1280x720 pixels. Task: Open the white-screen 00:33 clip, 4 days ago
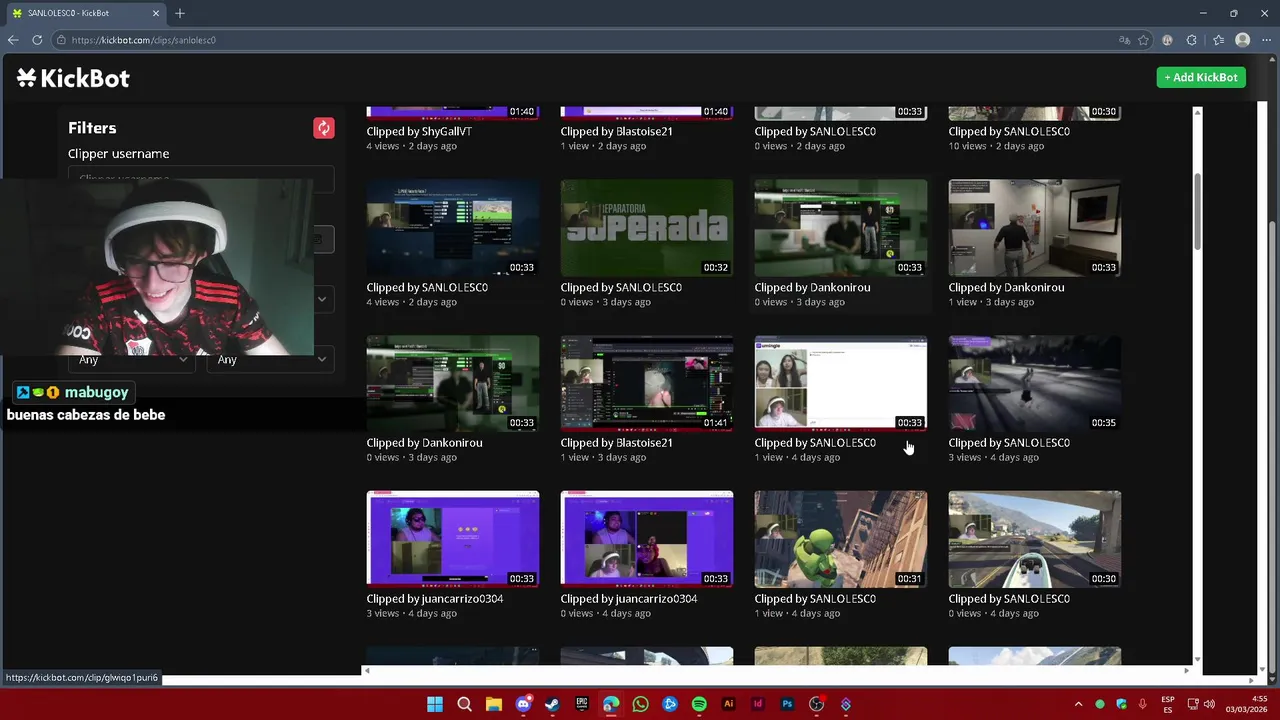pos(841,383)
